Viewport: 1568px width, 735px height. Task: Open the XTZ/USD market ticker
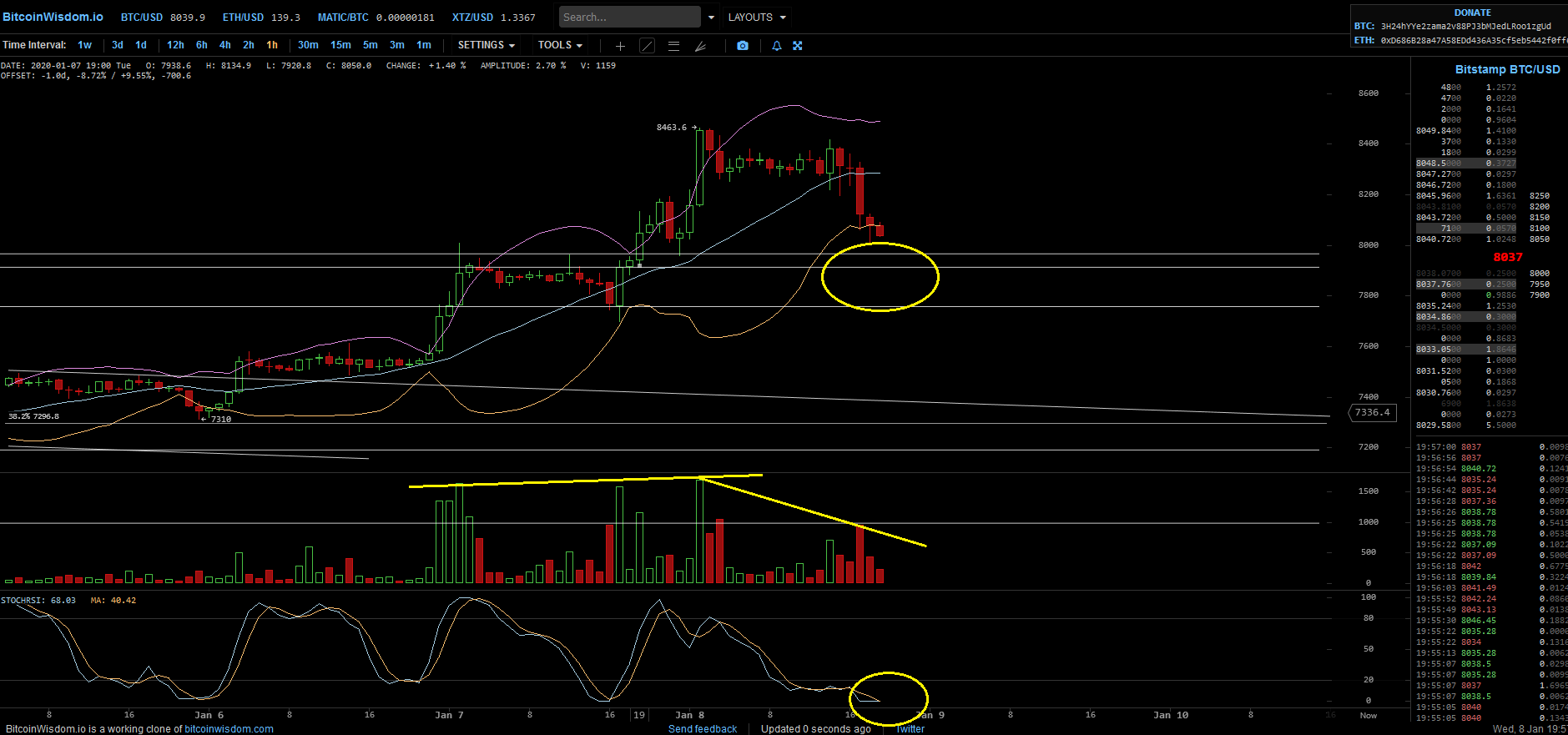(x=493, y=18)
